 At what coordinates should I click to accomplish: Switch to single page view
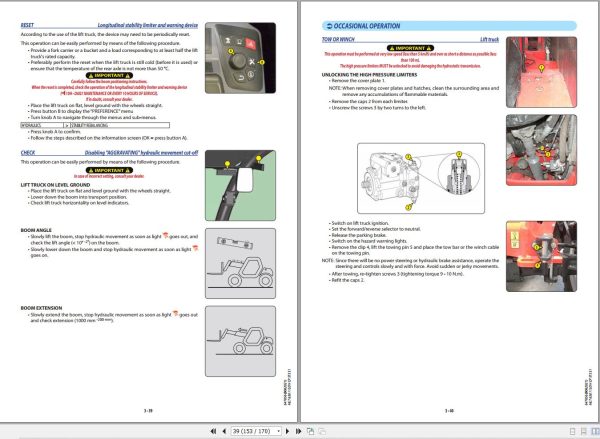(x=572, y=431)
